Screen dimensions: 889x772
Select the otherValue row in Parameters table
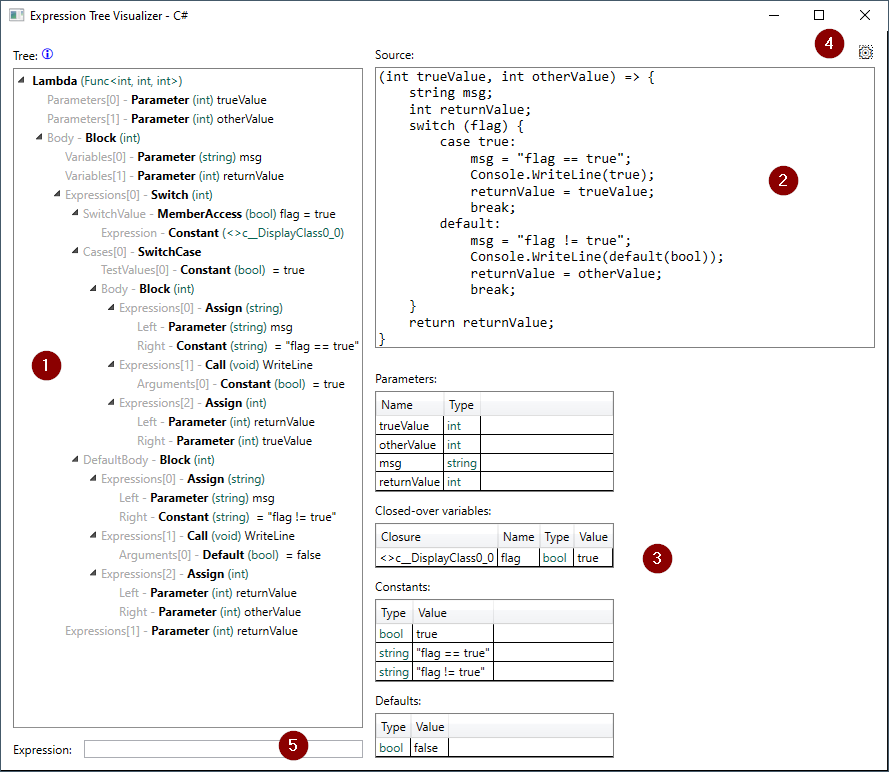click(x=410, y=444)
